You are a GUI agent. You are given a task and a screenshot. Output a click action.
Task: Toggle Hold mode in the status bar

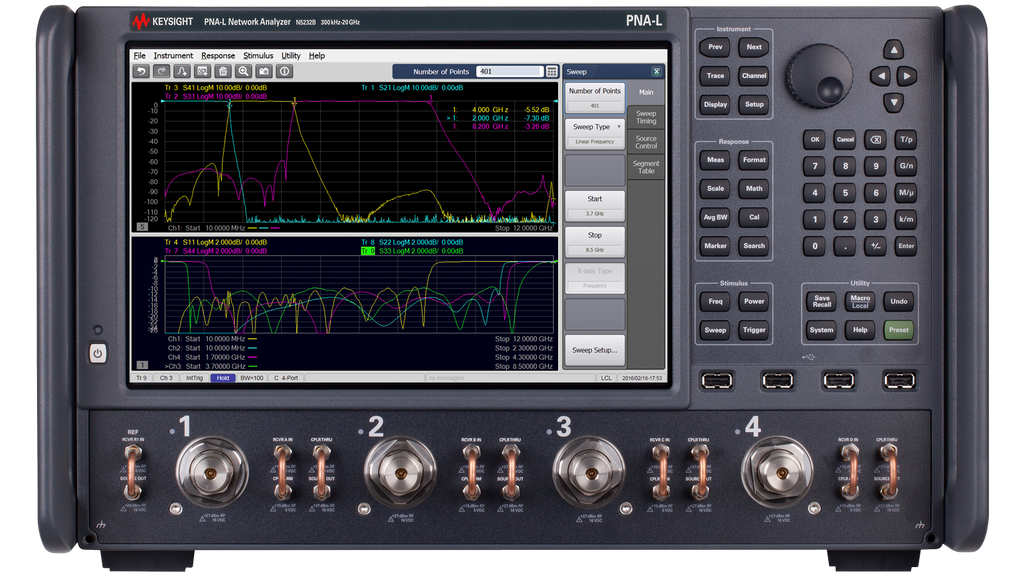(222, 378)
